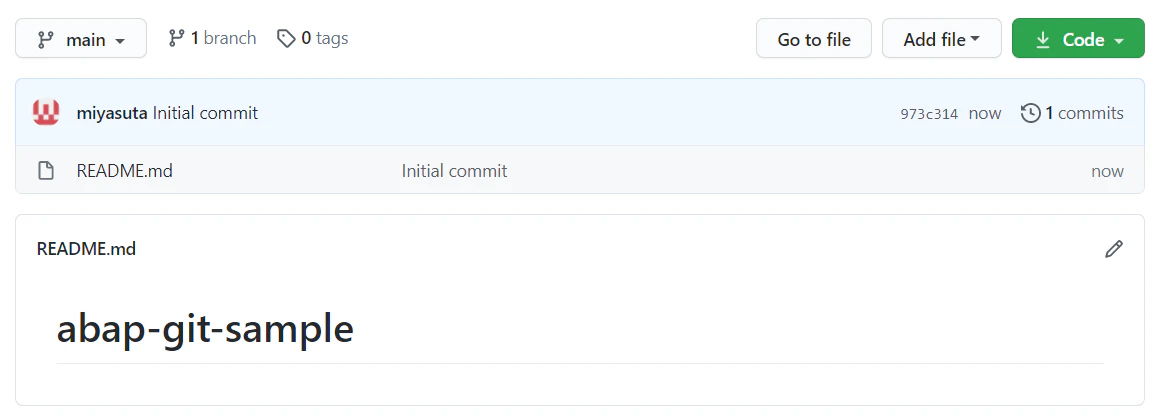Open the miyasuta username link
Image resolution: width=1162 pixels, height=419 pixels.
(112, 113)
